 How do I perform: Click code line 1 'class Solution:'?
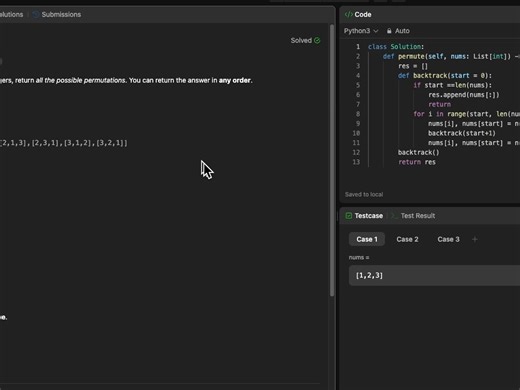[x=396, y=47]
